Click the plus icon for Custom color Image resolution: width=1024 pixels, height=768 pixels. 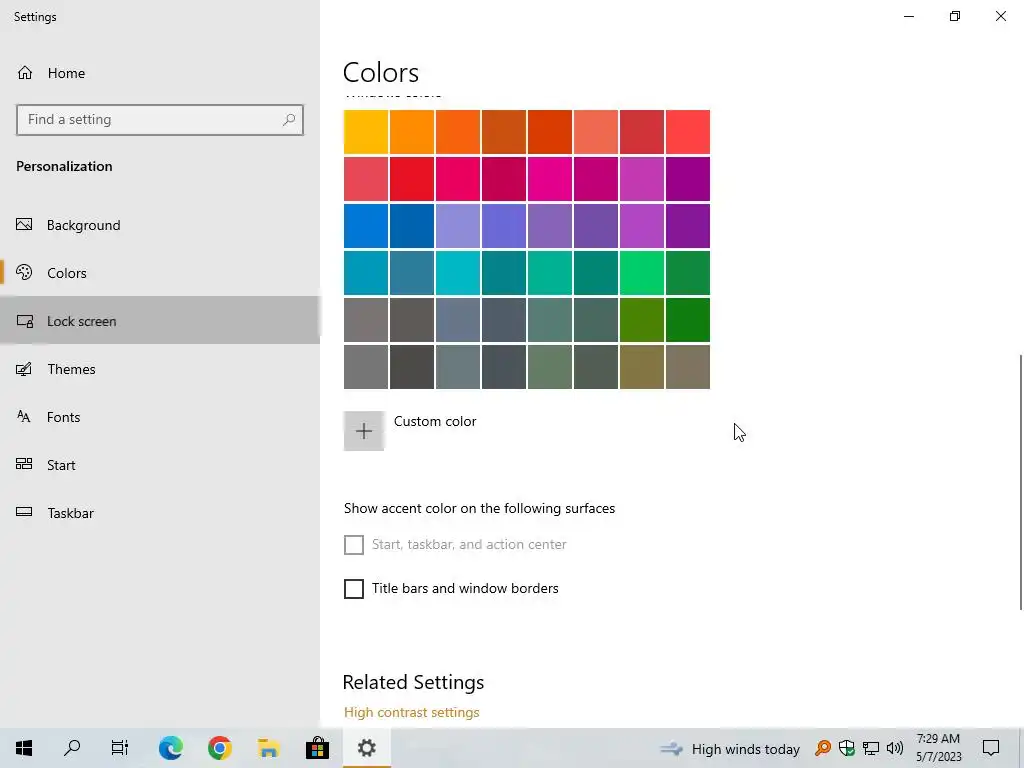(x=364, y=430)
